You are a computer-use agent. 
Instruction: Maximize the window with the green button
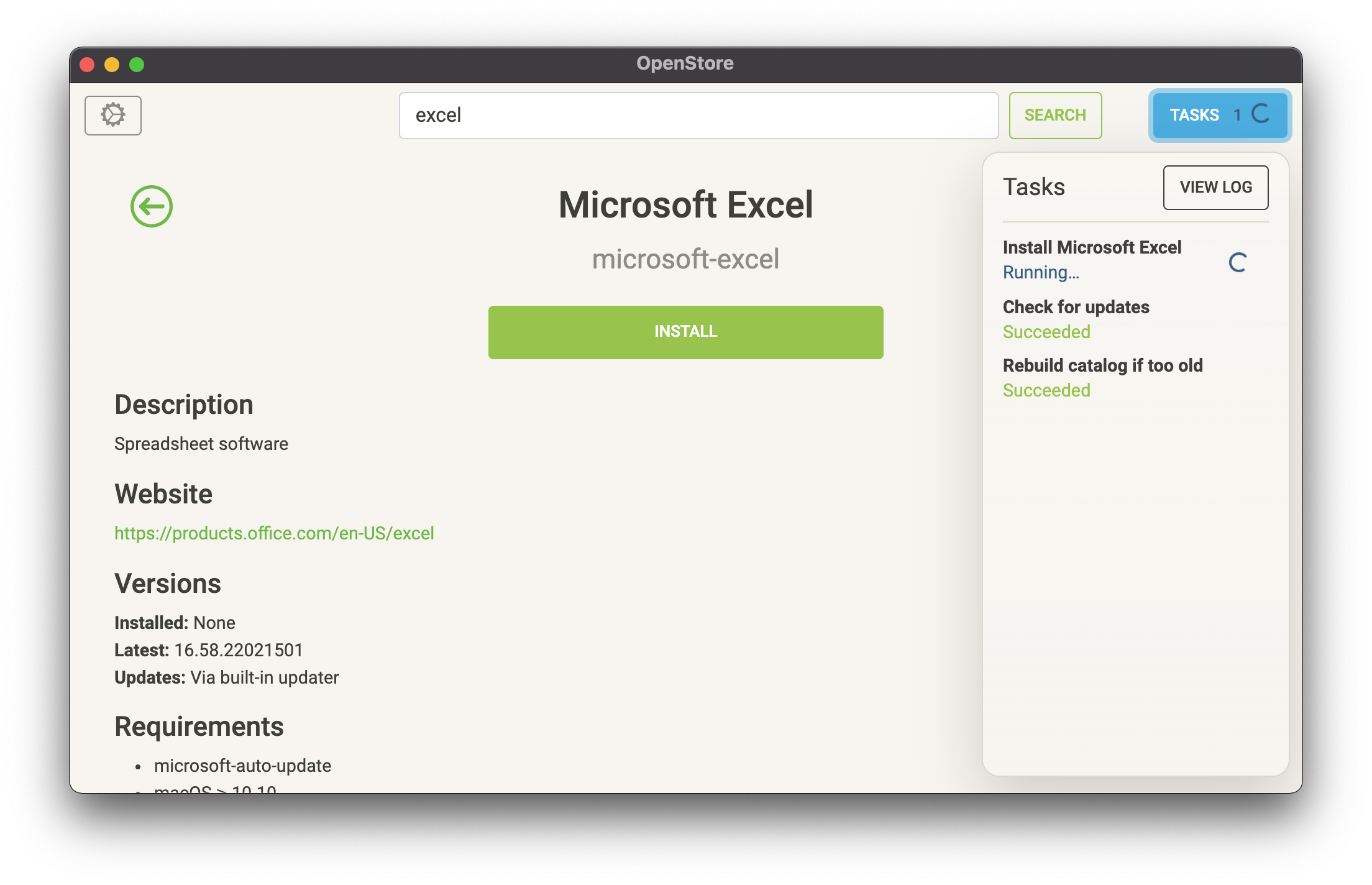[137, 65]
